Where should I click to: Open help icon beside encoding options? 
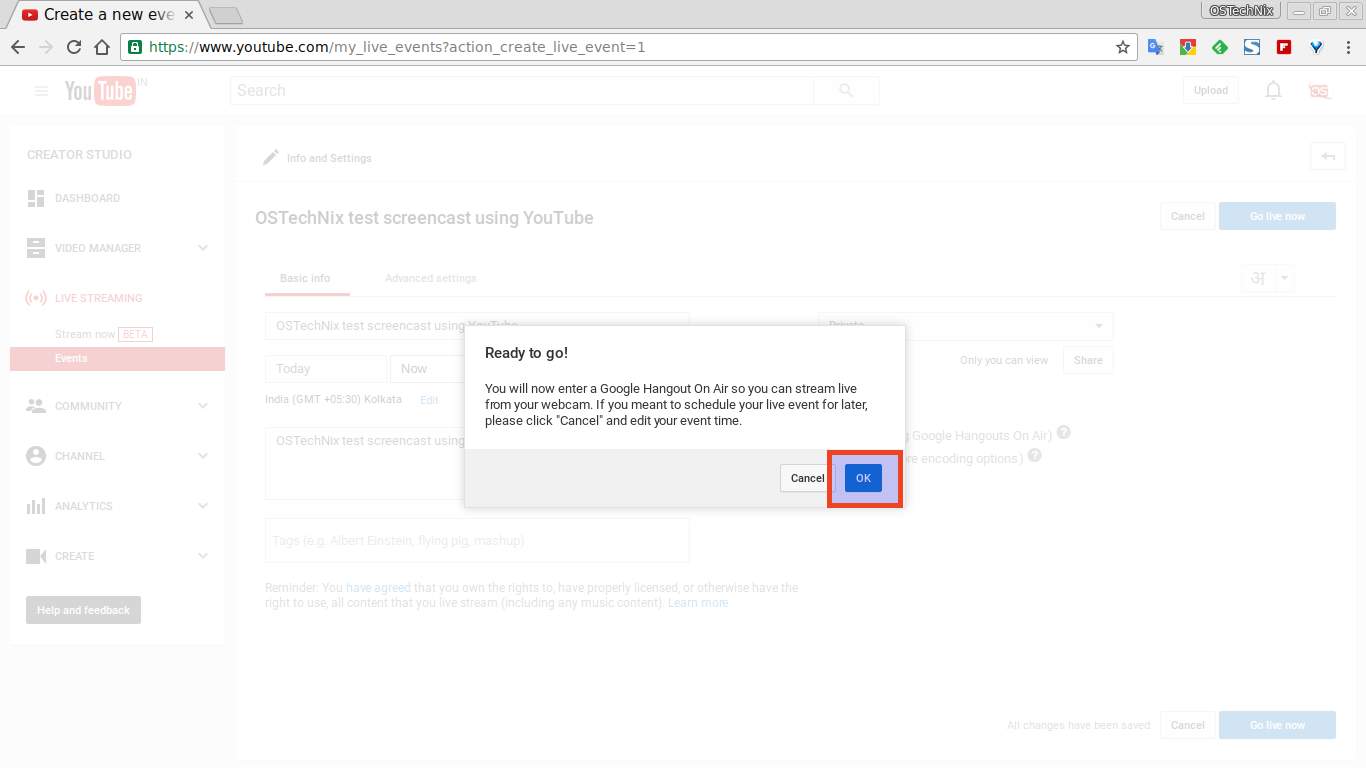click(x=1035, y=455)
